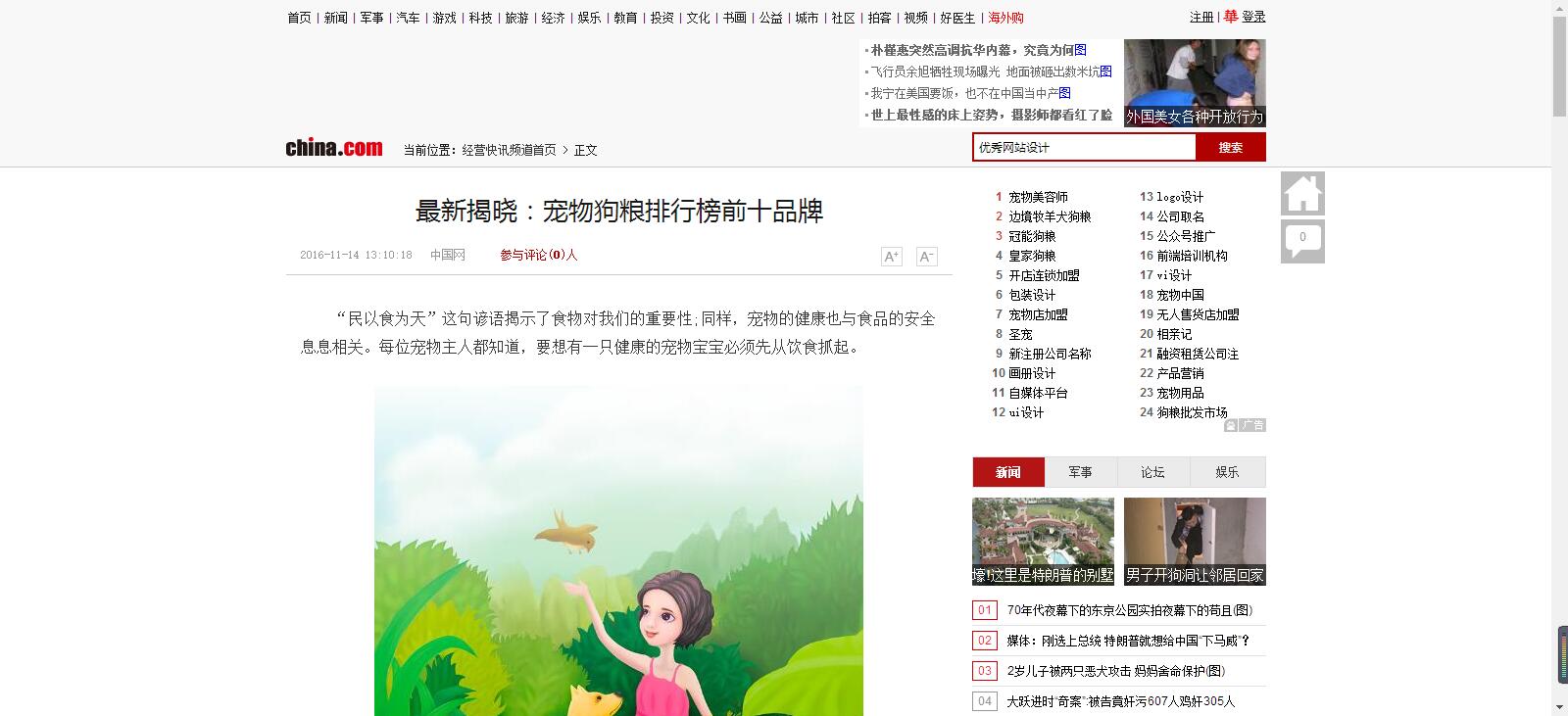Click the browser scrollbar down arrow
1568x716 pixels.
click(x=1559, y=706)
